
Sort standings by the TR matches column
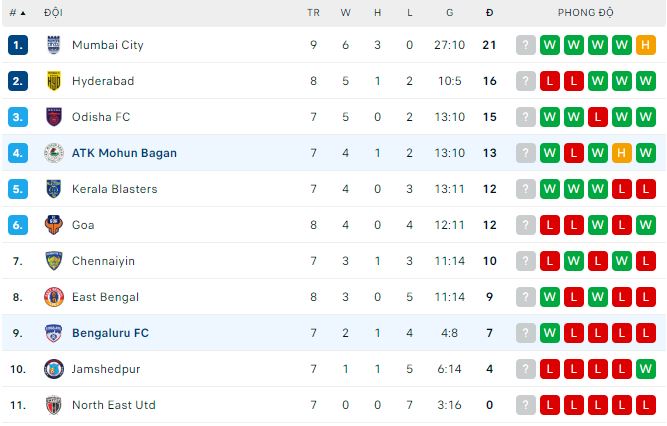click(313, 13)
